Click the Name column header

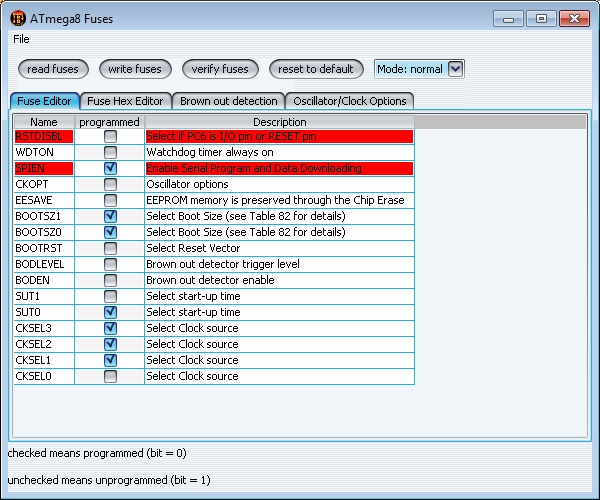pyautogui.click(x=44, y=122)
